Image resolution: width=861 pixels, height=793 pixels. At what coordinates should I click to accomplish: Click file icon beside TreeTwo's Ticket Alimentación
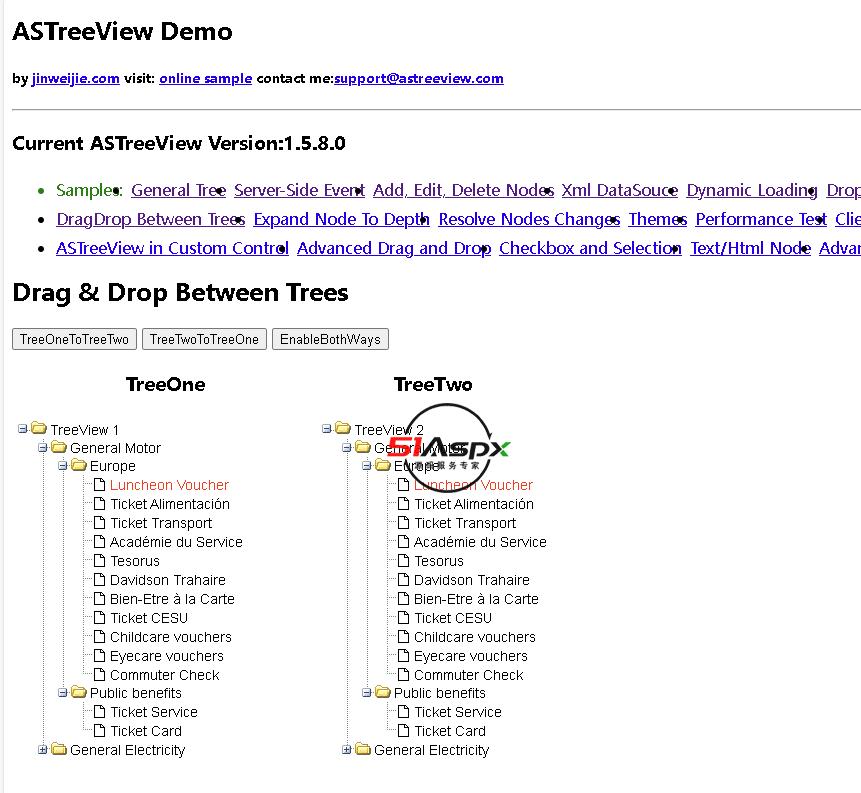tap(403, 504)
